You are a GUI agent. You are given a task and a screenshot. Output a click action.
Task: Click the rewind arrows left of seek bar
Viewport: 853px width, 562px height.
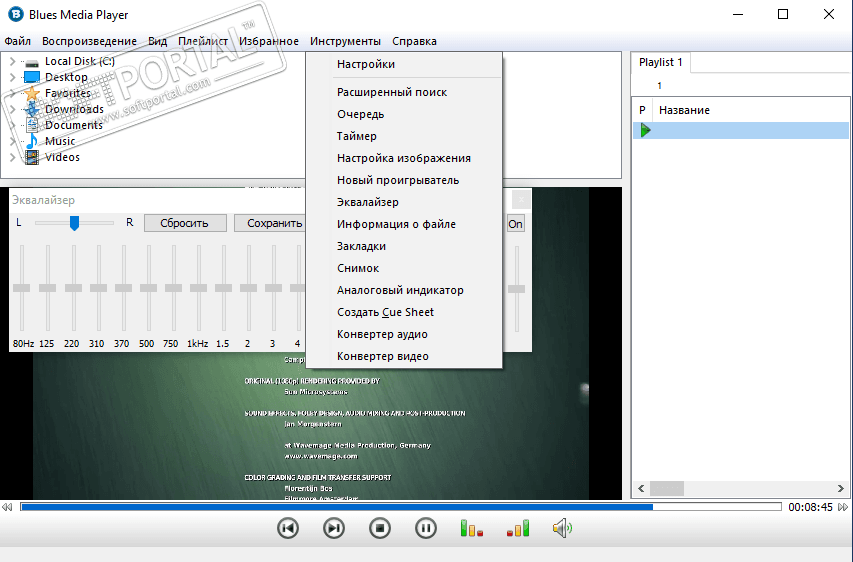click(x=7, y=507)
